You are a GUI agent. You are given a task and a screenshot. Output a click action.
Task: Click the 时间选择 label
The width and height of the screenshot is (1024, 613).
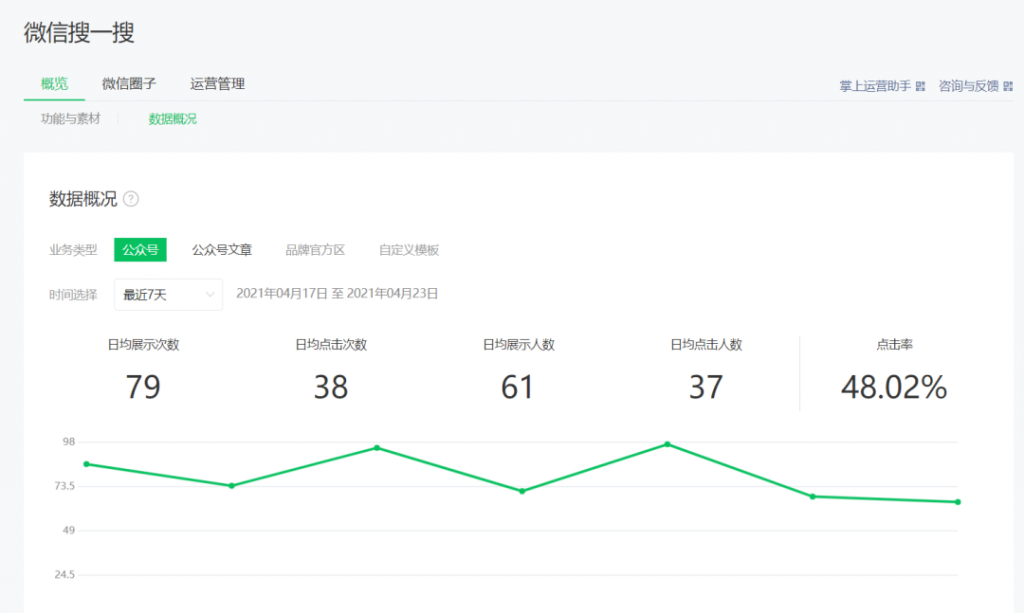73,295
